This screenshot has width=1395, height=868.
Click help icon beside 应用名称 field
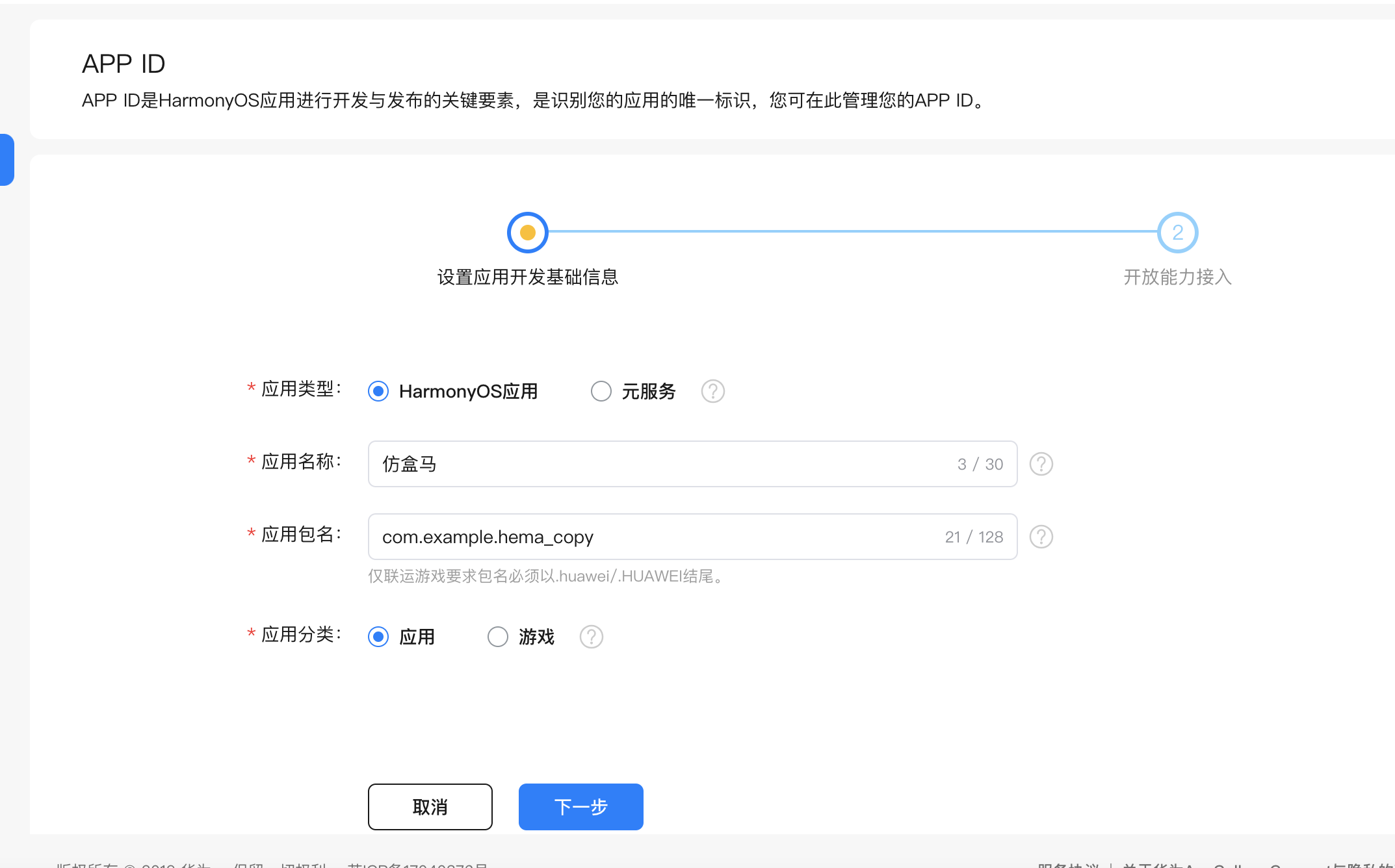pos(1041,464)
